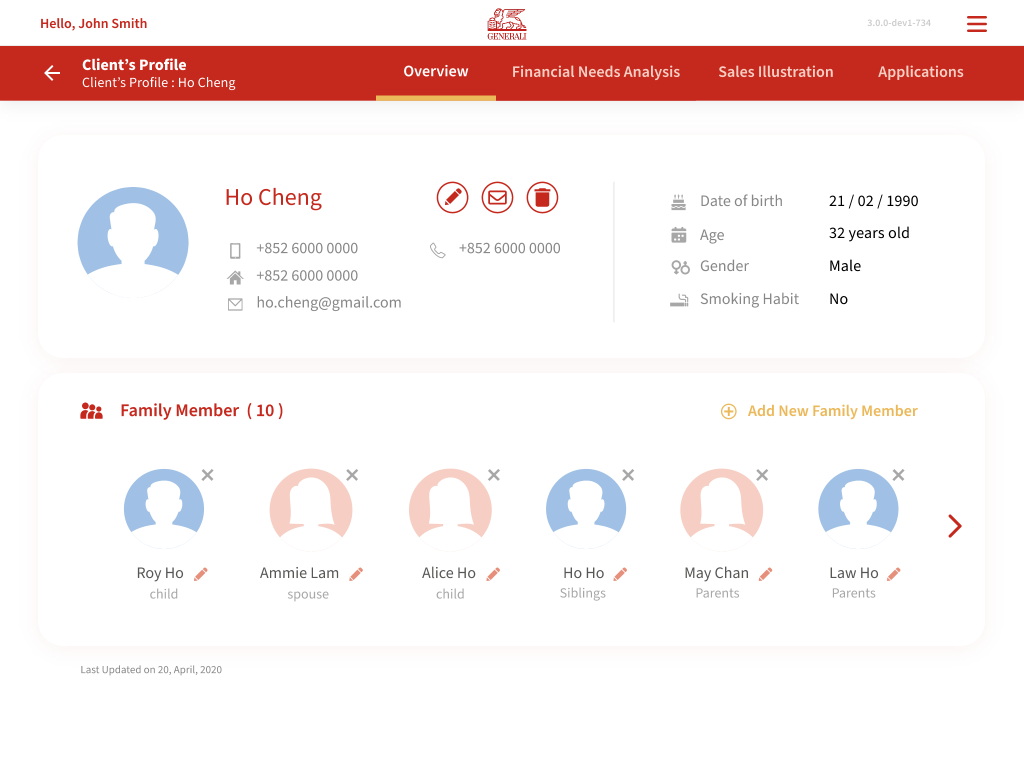Screen dimensions: 1024x768
Task: Remove Ho Ho with the X
Action: [628, 475]
